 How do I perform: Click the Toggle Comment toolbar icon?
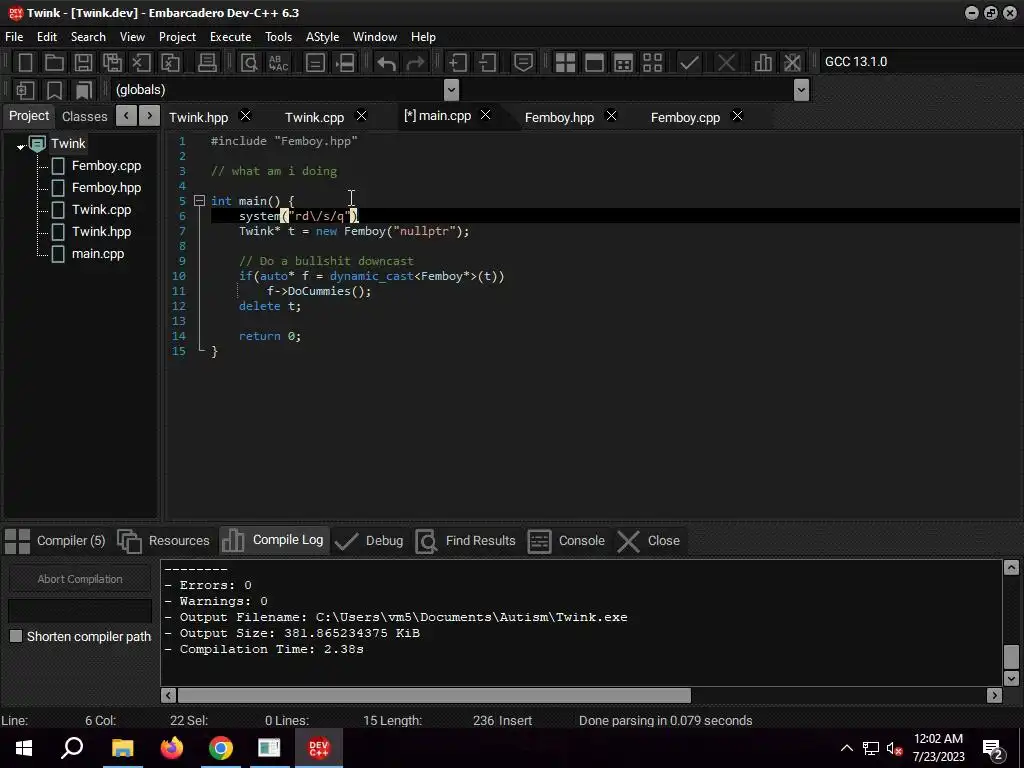[523, 63]
